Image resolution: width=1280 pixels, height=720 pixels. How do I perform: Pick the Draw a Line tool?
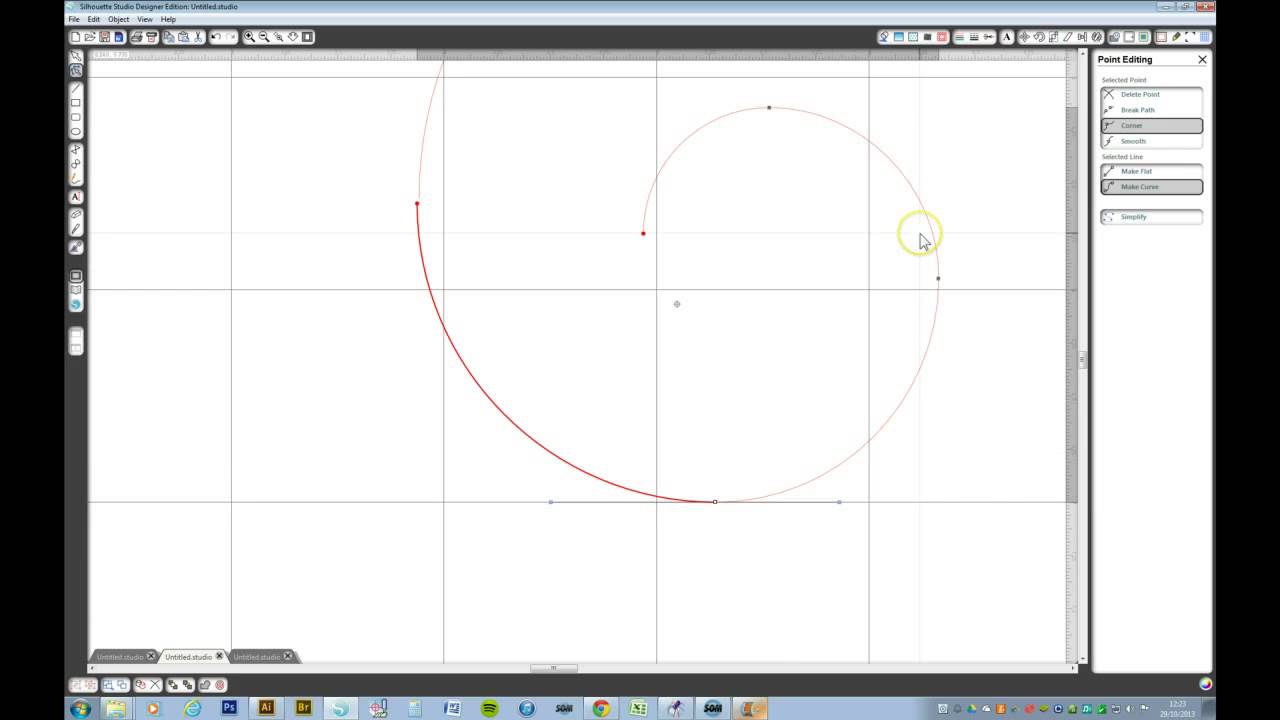click(76, 89)
